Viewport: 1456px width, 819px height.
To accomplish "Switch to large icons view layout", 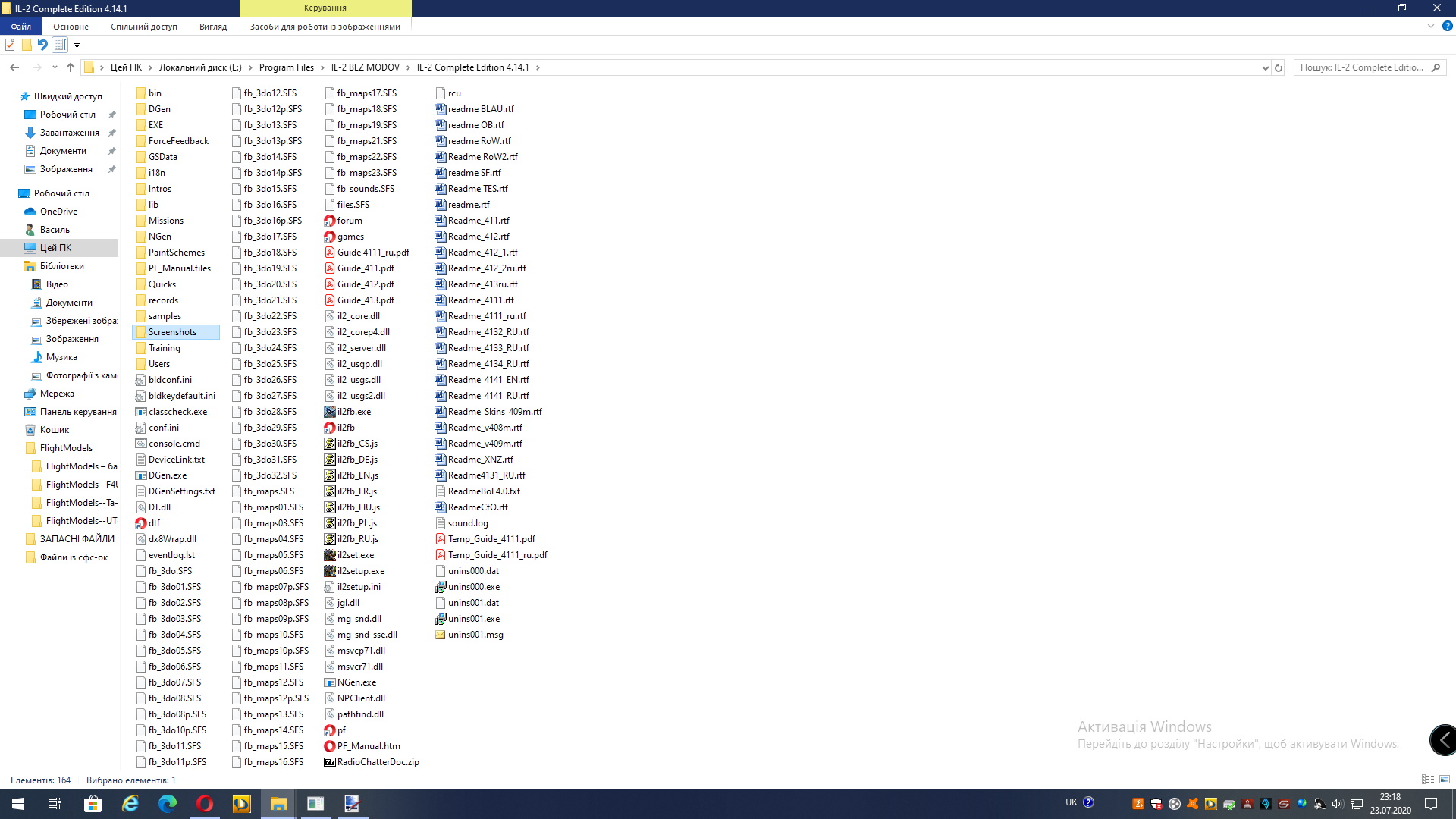I will click(x=1445, y=780).
